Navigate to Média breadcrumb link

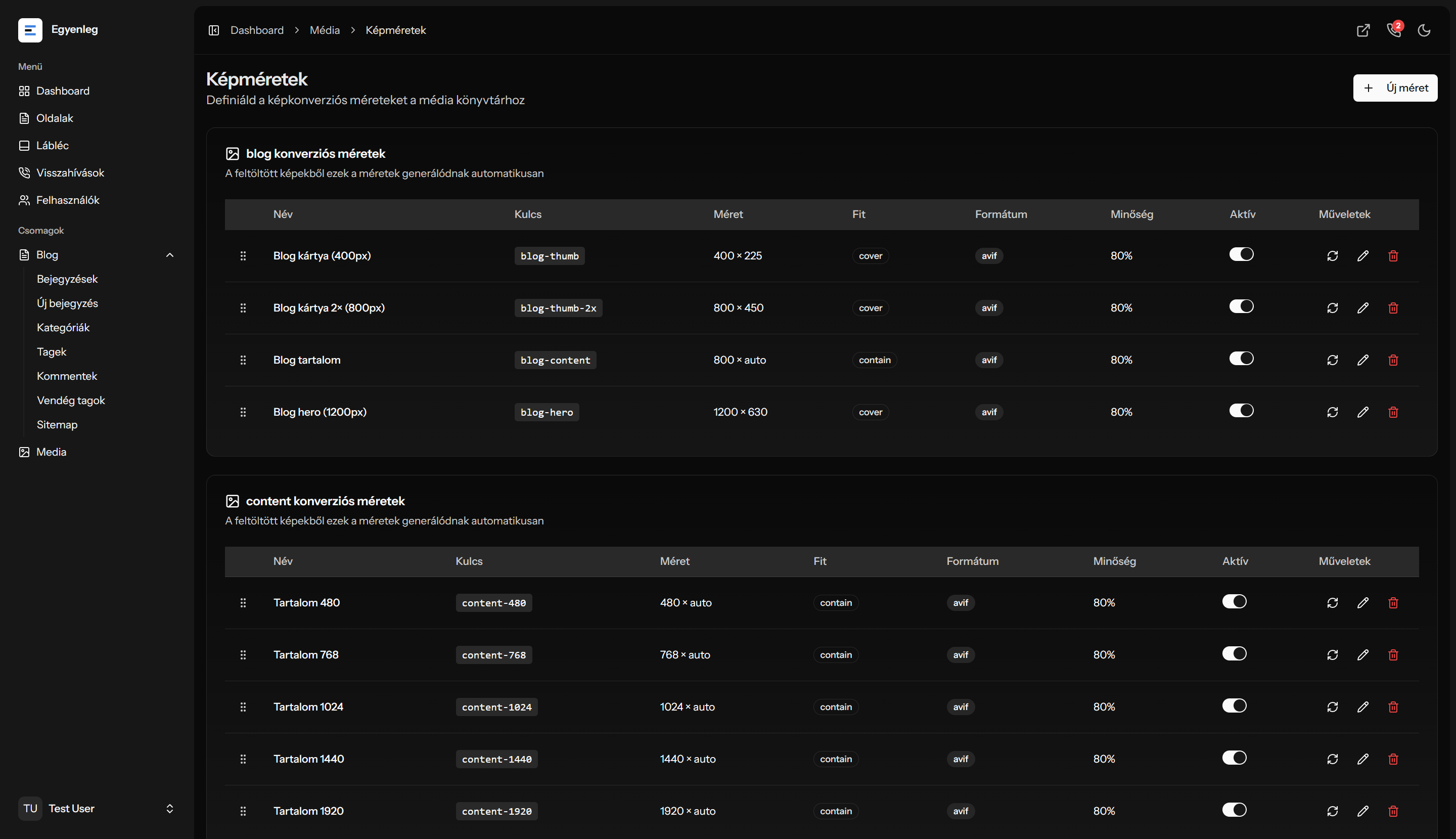(325, 30)
